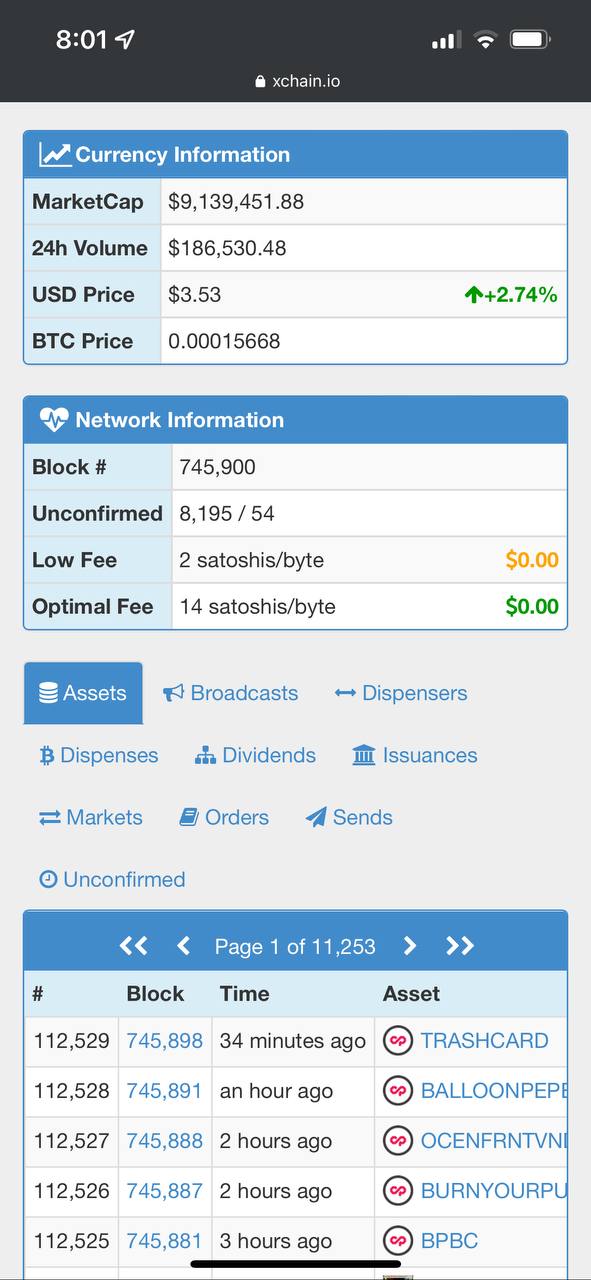591x1280 pixels.
Task: Open block 745,898 link
Action: tap(165, 1041)
